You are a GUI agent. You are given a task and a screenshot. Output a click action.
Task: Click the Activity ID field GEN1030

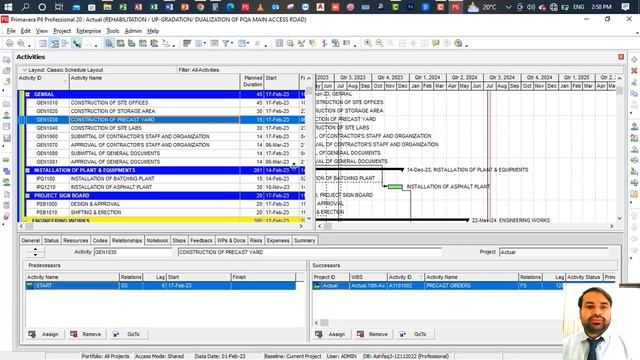pyautogui.click(x=133, y=252)
